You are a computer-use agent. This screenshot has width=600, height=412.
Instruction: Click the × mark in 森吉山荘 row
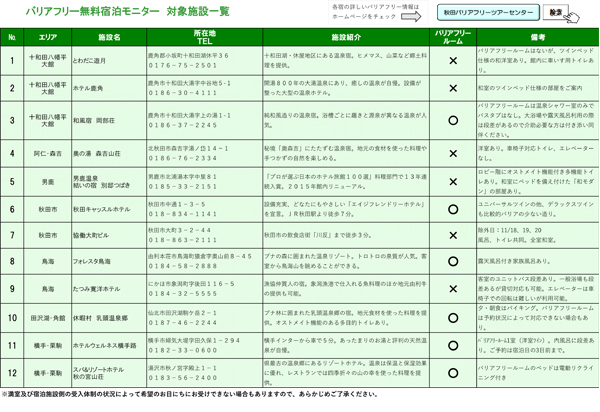(x=453, y=153)
